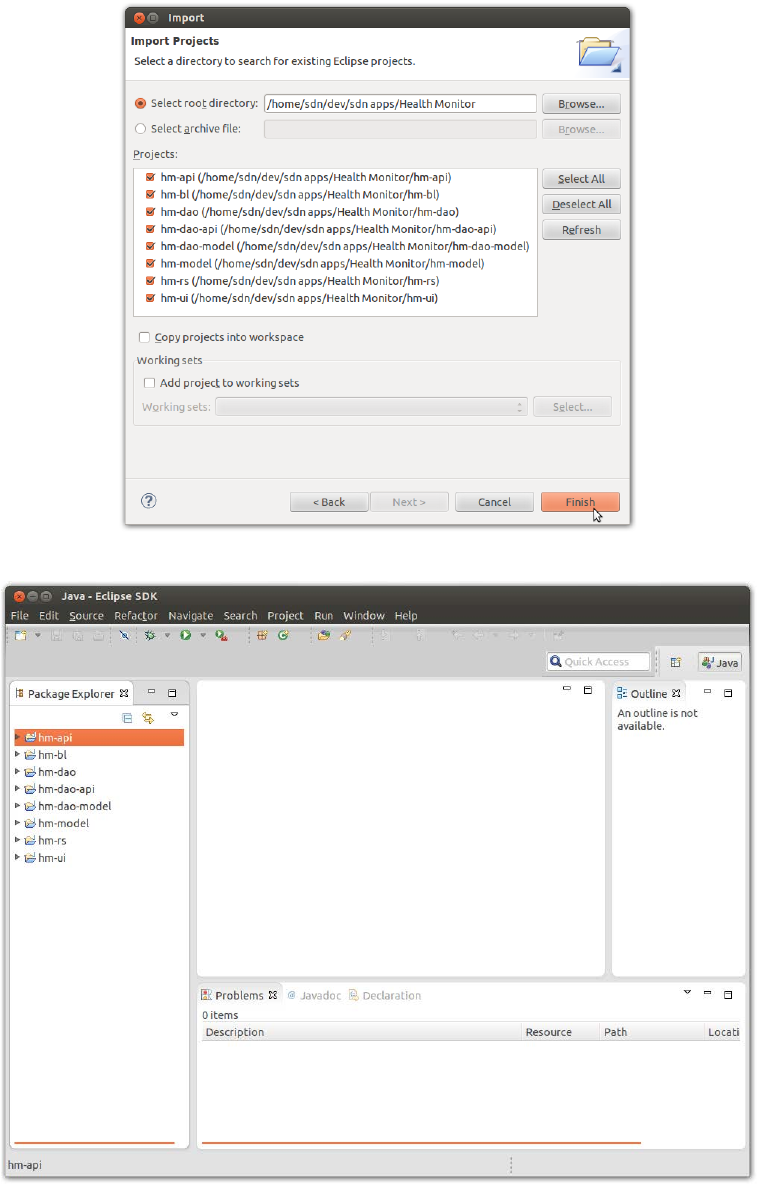Image resolution: width=757 pixels, height=1184 pixels.
Task: Maximize the Problems view
Action: point(728,994)
